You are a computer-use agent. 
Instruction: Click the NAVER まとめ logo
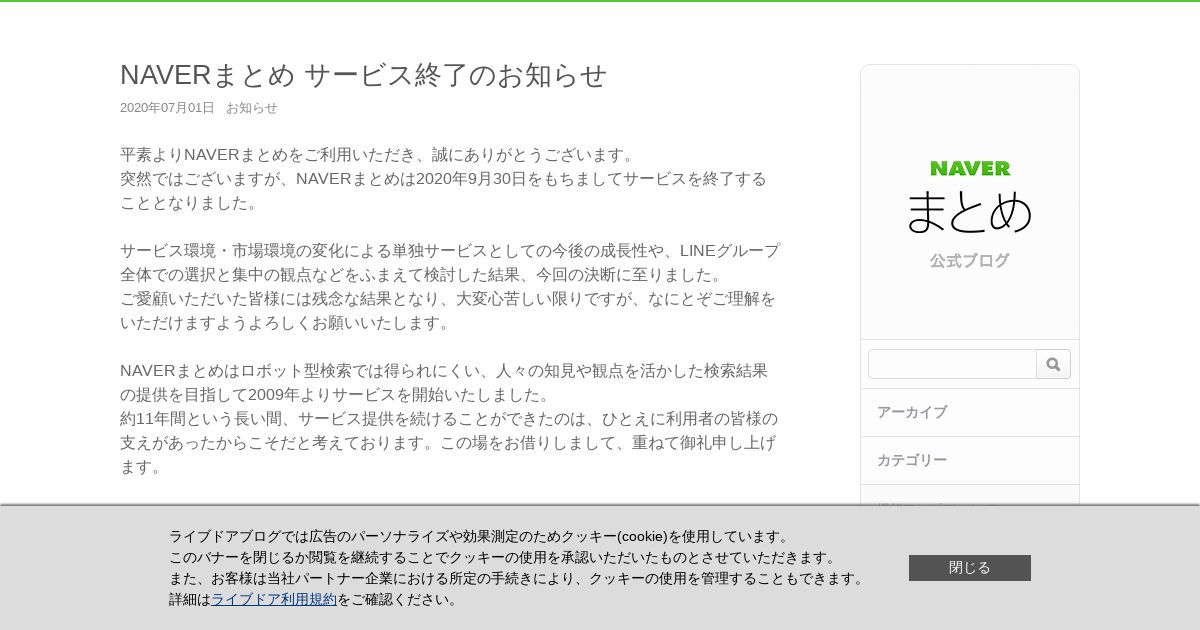pos(969,197)
